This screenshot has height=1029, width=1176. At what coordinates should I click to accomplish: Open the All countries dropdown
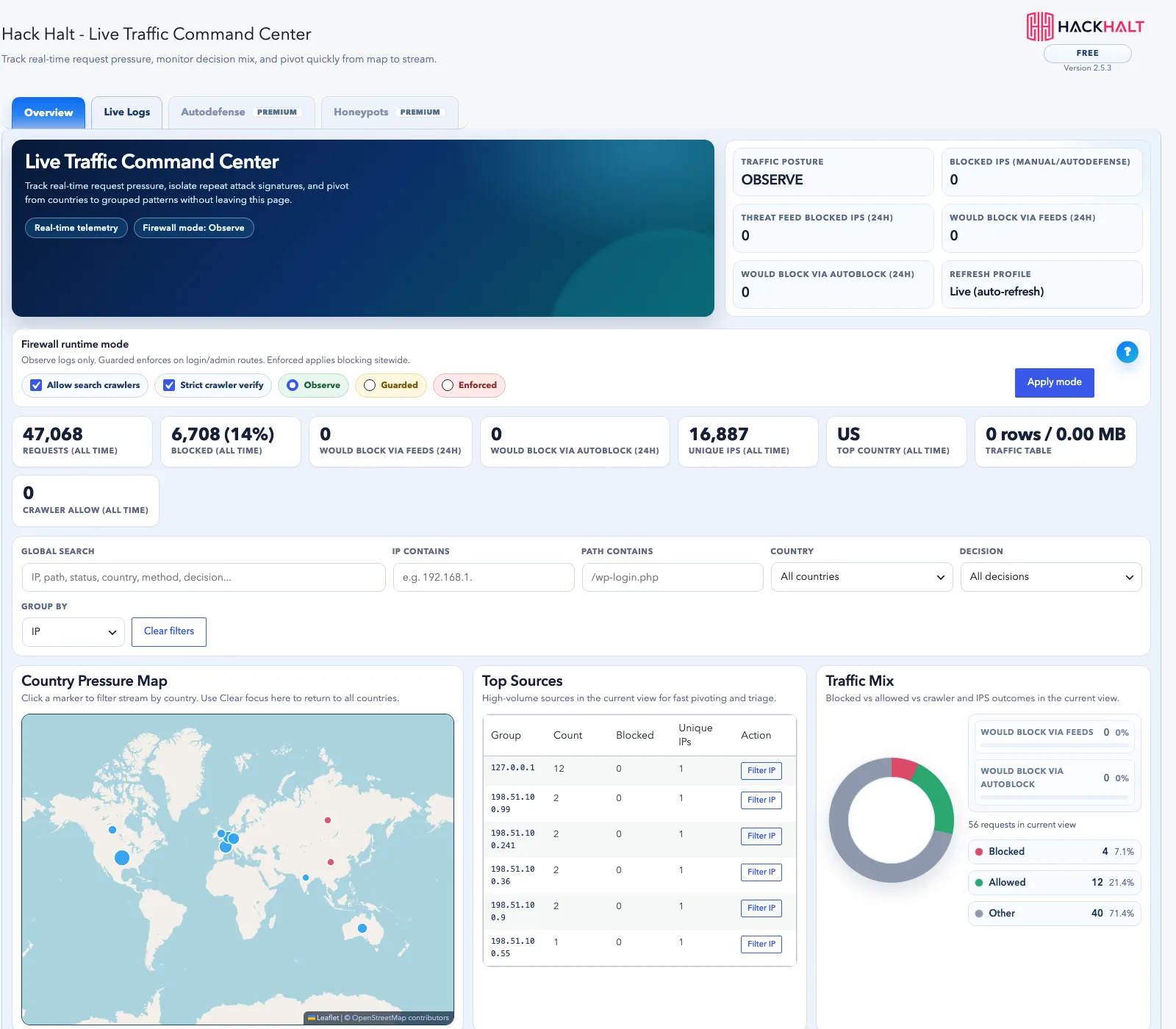tap(861, 577)
